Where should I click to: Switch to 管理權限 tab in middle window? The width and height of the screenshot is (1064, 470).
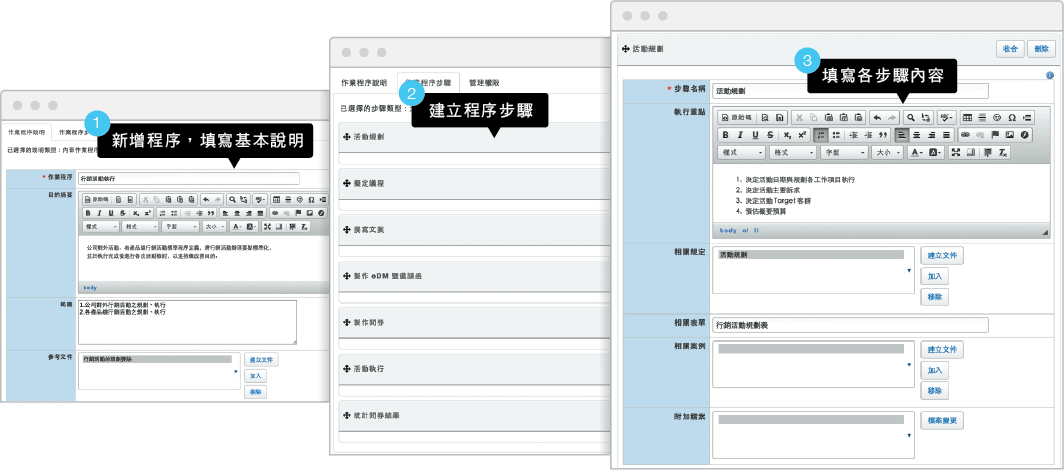pyautogui.click(x=484, y=83)
